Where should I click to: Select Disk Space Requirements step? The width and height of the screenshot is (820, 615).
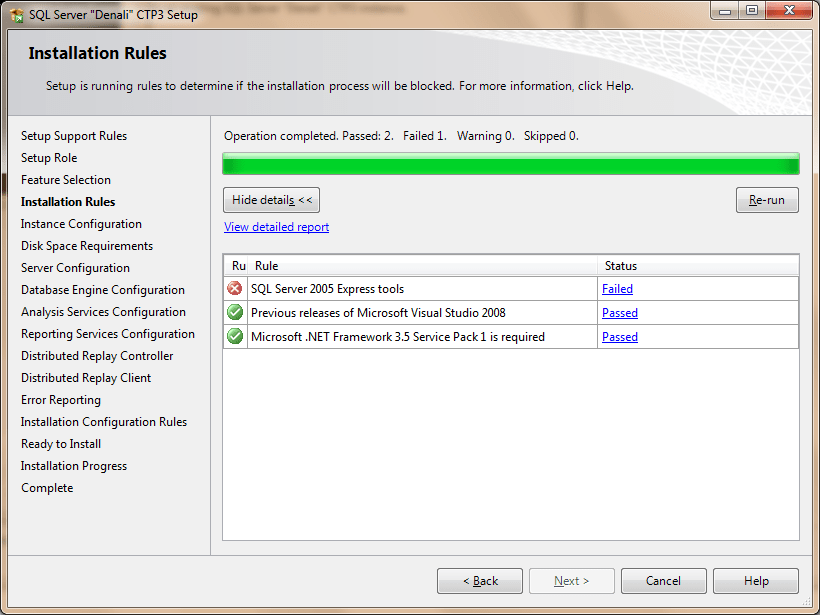[87, 246]
